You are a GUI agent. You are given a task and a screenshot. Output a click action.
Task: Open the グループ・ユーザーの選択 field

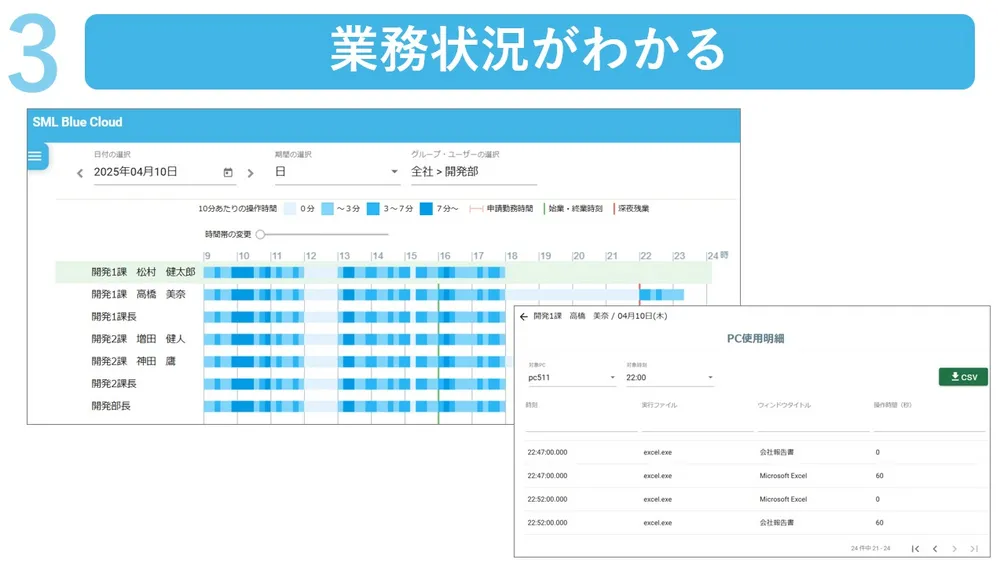473,172
